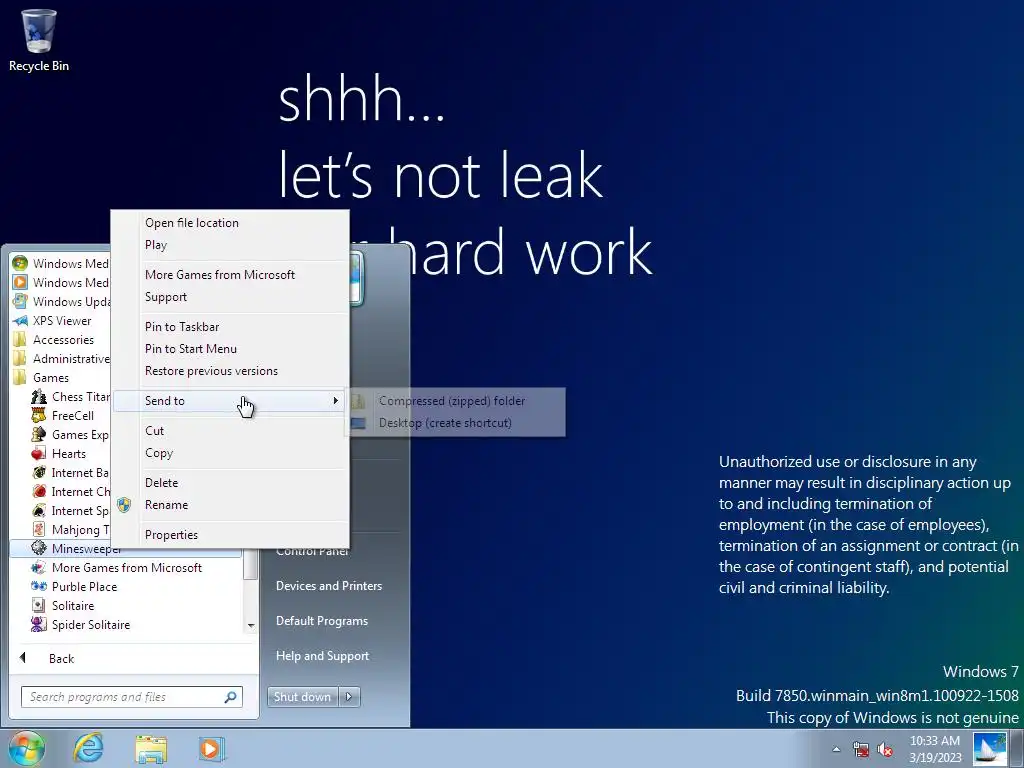
Task: Click the Shut down button
Action: coord(303,697)
